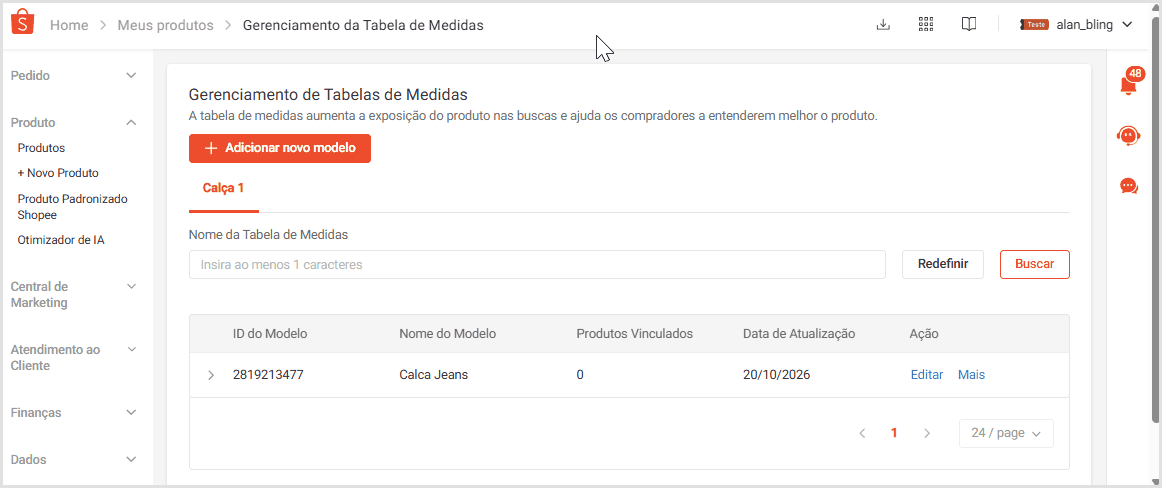Expand row 2819213477 details chevron
Viewport: 1162px width, 488px height.
pos(211,375)
